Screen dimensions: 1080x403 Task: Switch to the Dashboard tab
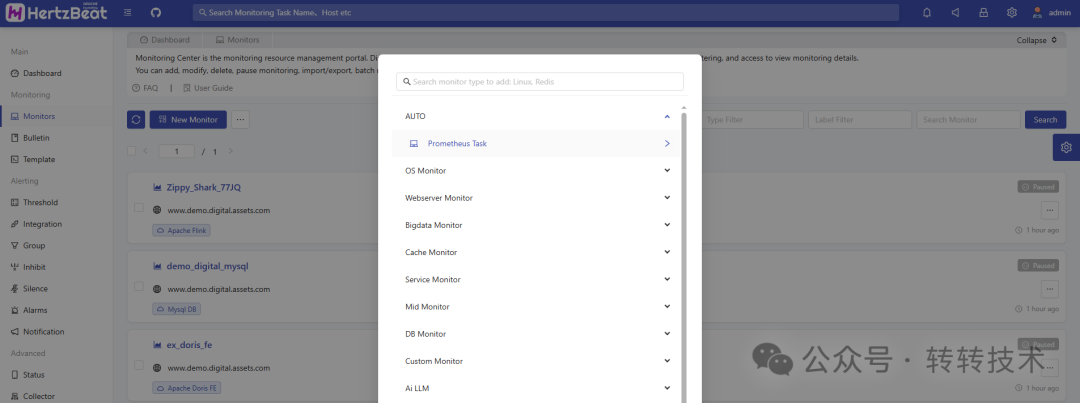[165, 40]
